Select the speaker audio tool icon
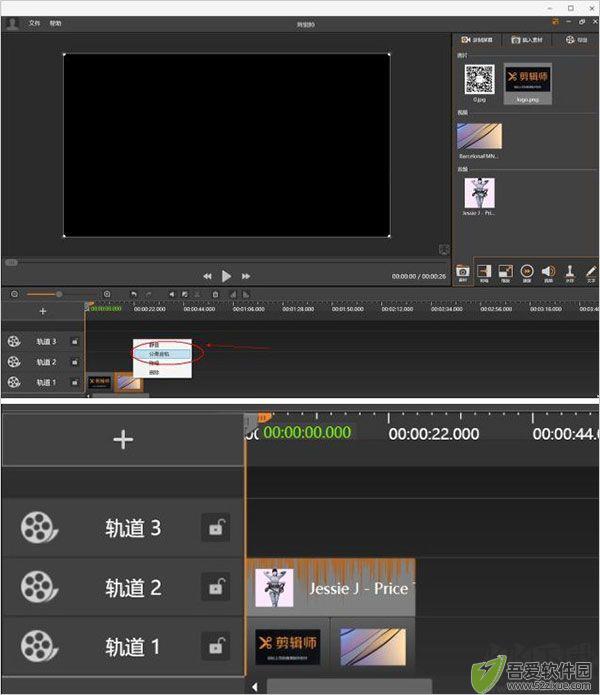Image resolution: width=600 pixels, height=695 pixels. point(549,273)
